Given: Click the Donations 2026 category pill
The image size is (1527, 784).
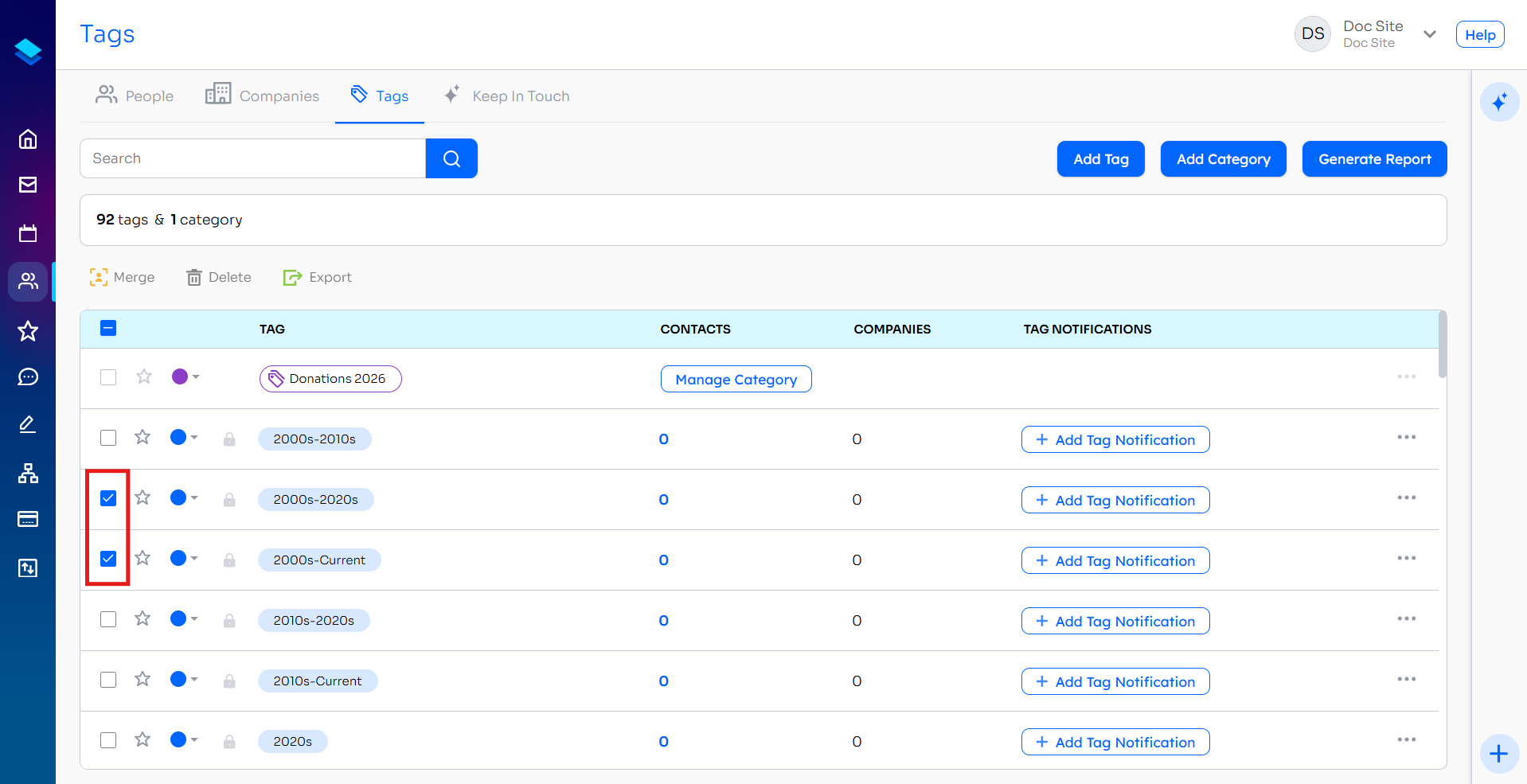Looking at the screenshot, I should 330,379.
